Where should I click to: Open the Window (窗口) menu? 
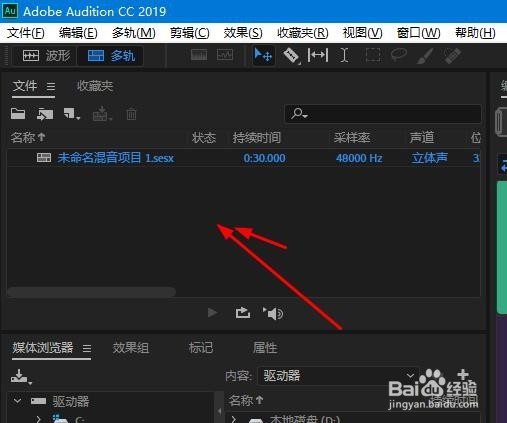418,33
